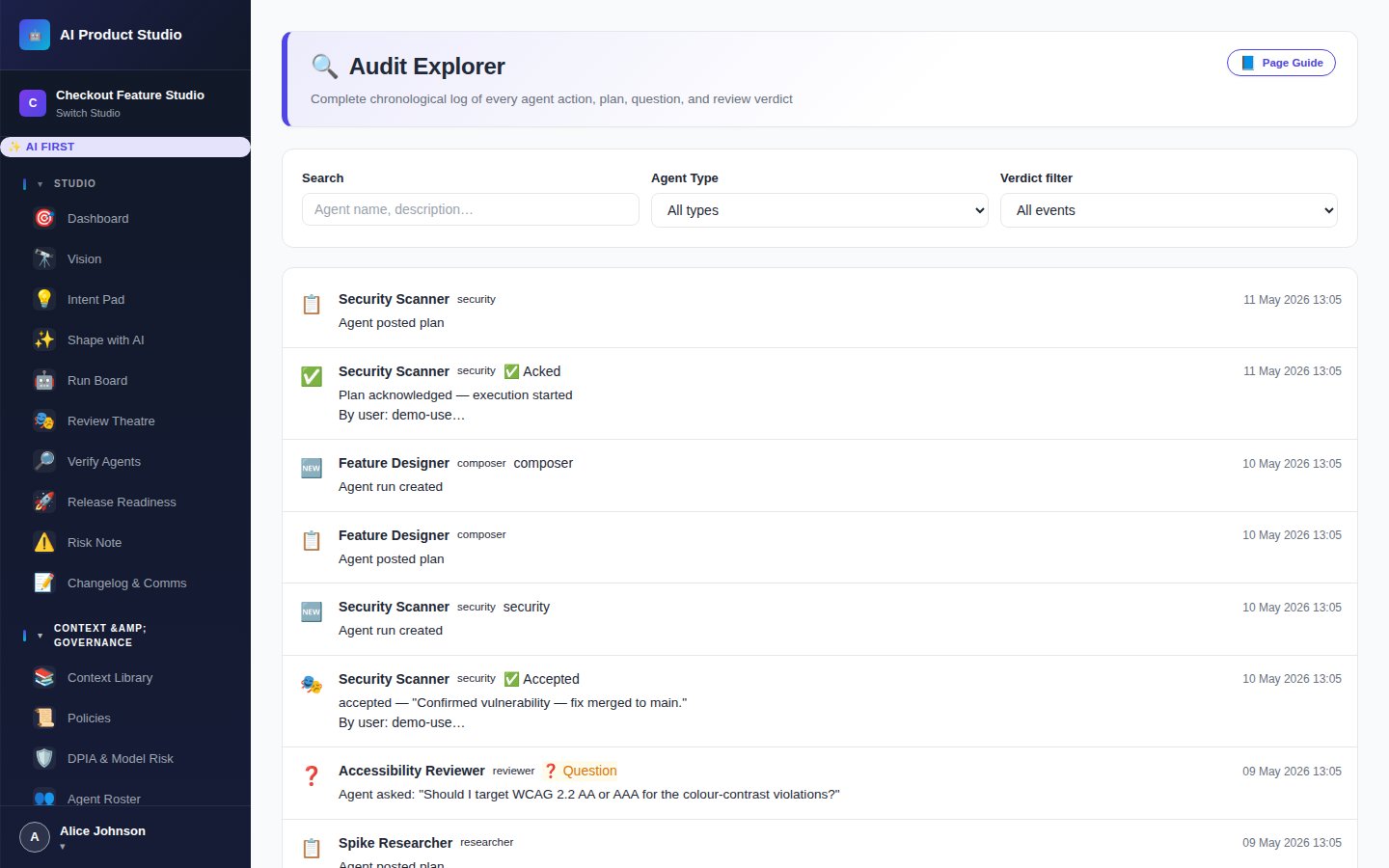Expand the Alice Johnson user menu arrow
The height and width of the screenshot is (868, 1389).
(x=63, y=847)
